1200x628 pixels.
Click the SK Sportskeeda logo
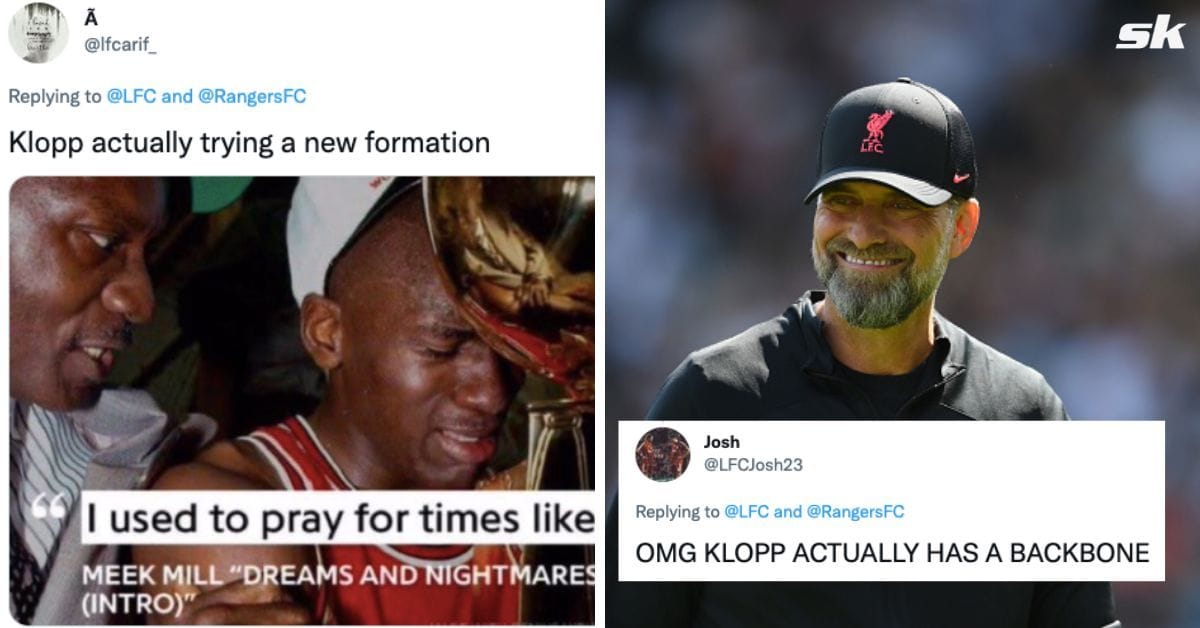pos(1149,34)
